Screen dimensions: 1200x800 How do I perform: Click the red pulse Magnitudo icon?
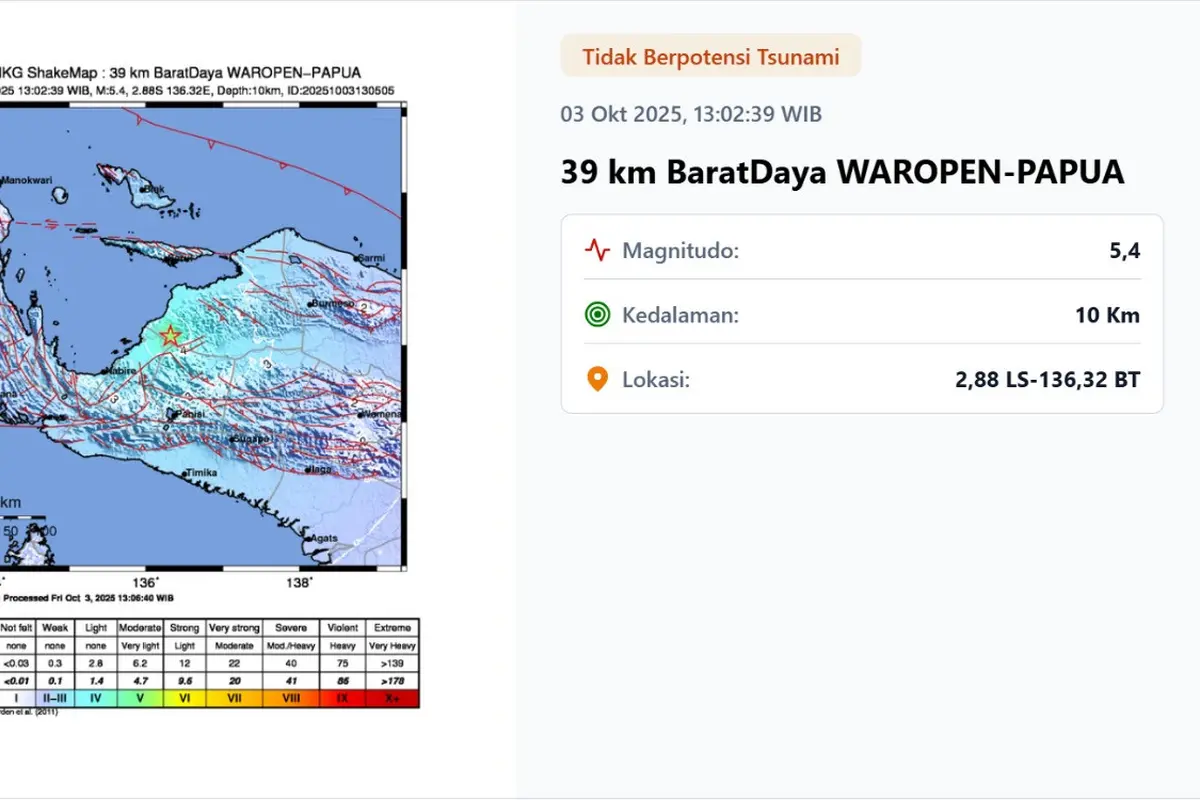(597, 250)
